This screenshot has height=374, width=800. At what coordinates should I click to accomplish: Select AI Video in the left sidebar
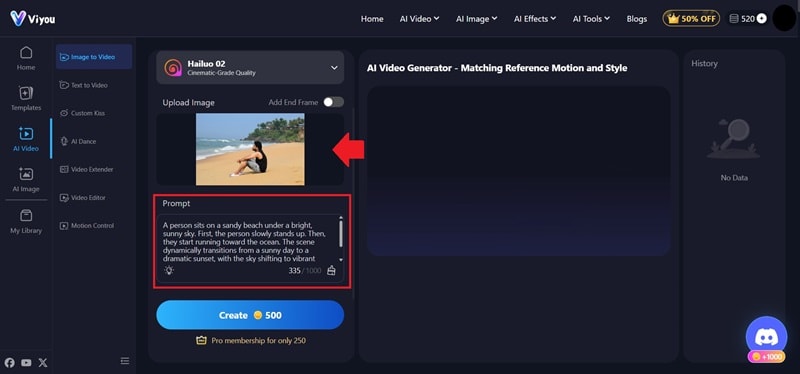point(26,140)
